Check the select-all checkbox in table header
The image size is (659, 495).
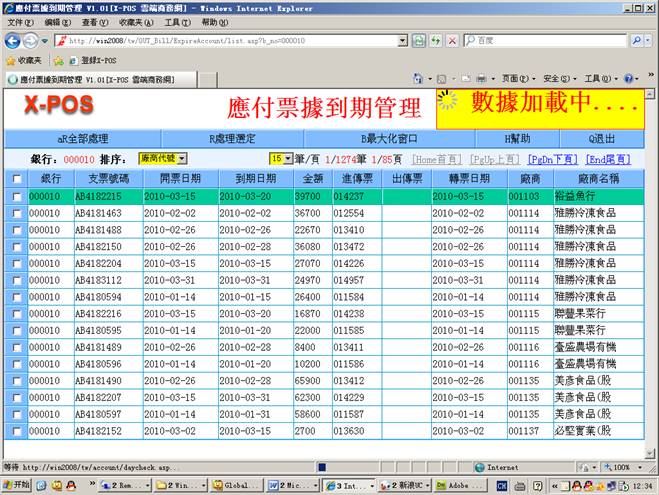pyautogui.click(x=15, y=178)
